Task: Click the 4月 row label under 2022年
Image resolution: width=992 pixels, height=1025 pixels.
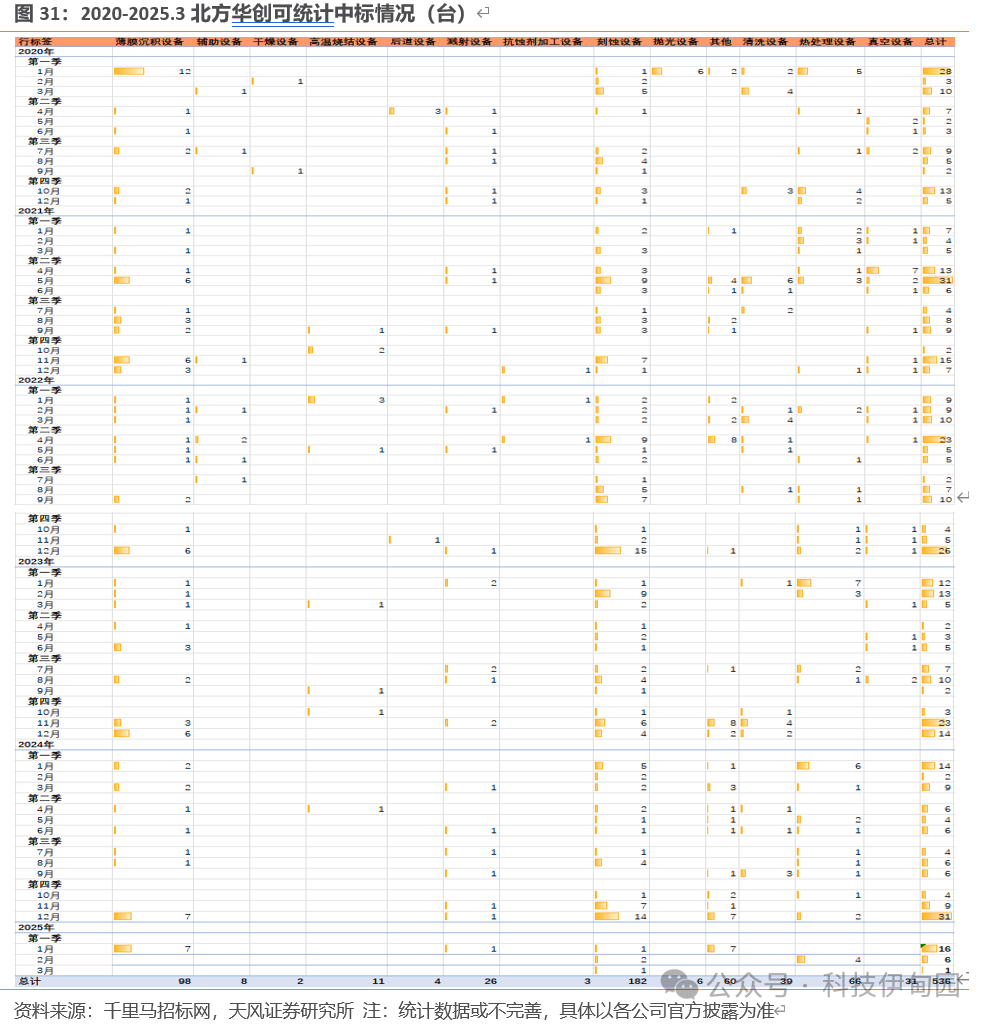Action: coord(45,441)
